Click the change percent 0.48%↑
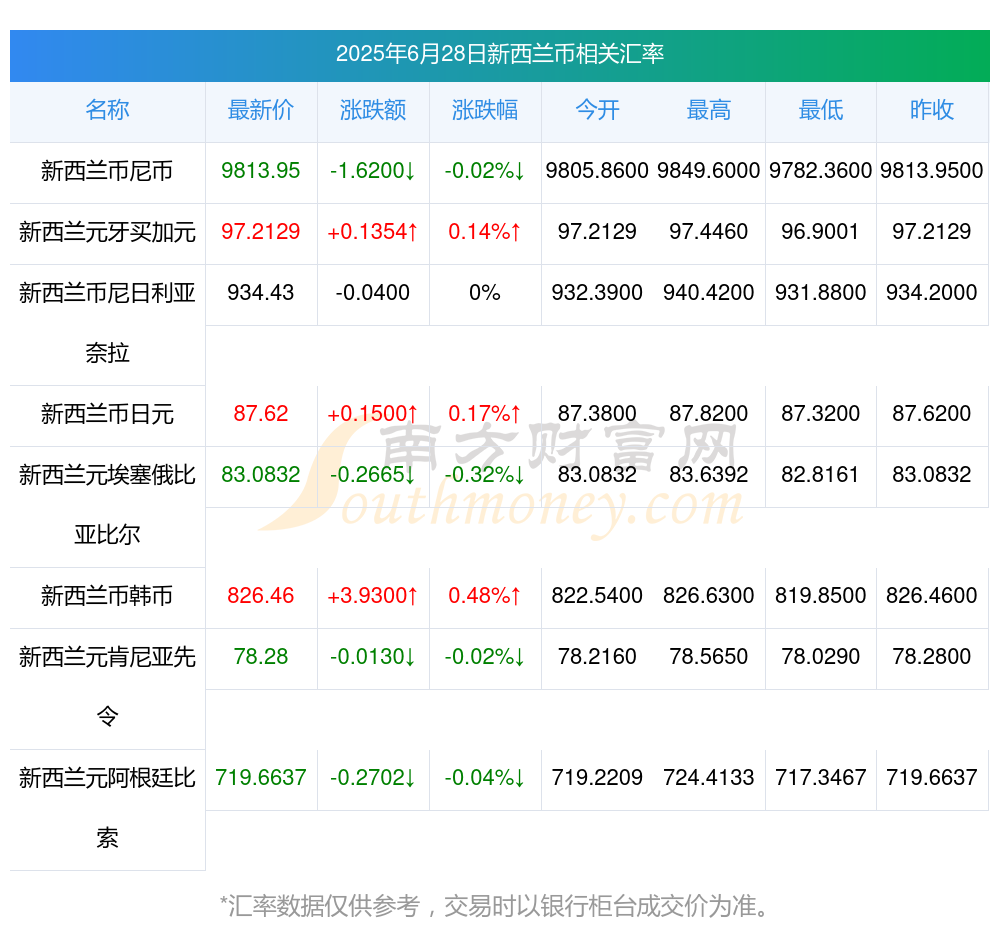The height and width of the screenshot is (937, 1000). point(485,596)
